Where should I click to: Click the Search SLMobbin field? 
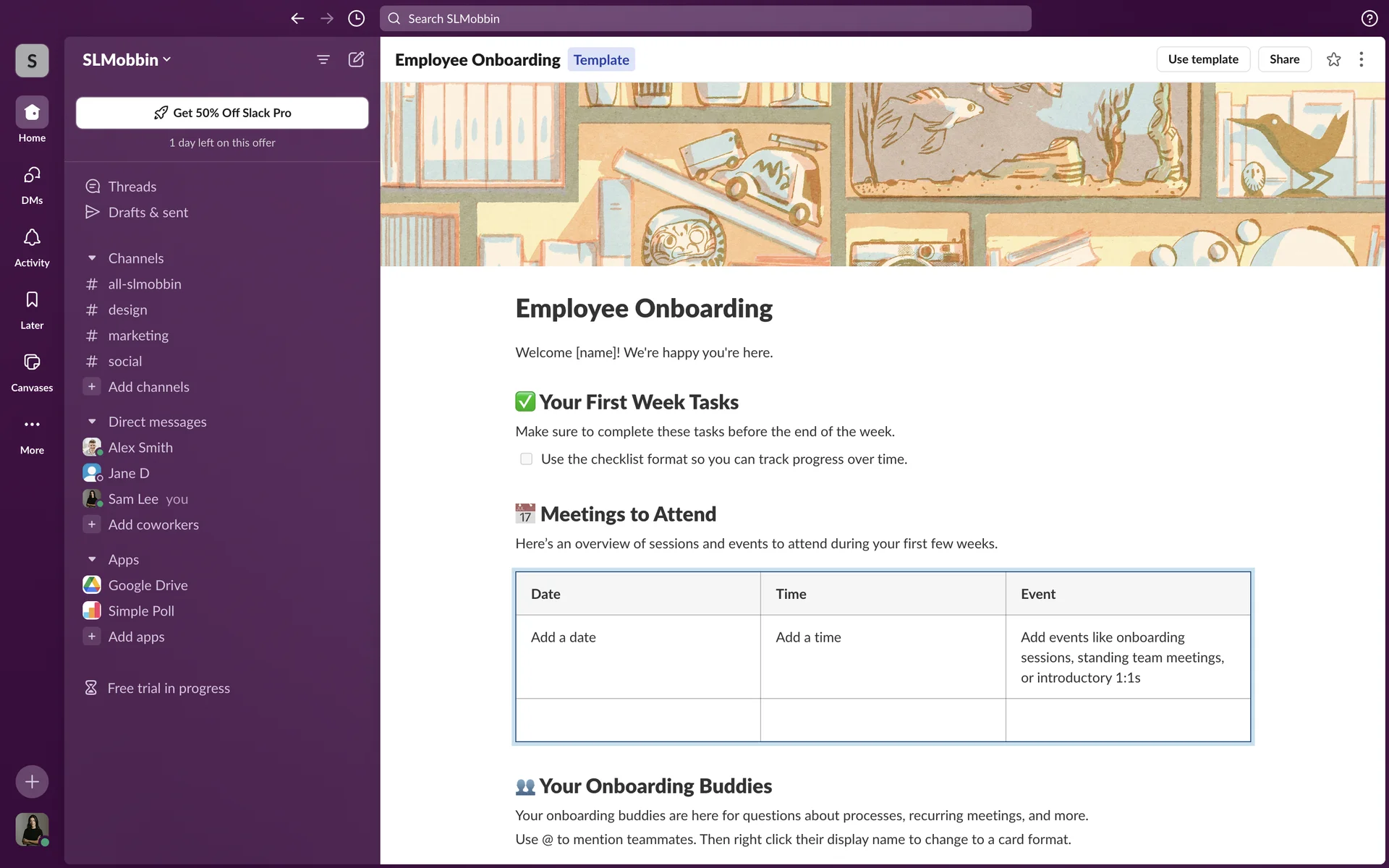click(705, 19)
